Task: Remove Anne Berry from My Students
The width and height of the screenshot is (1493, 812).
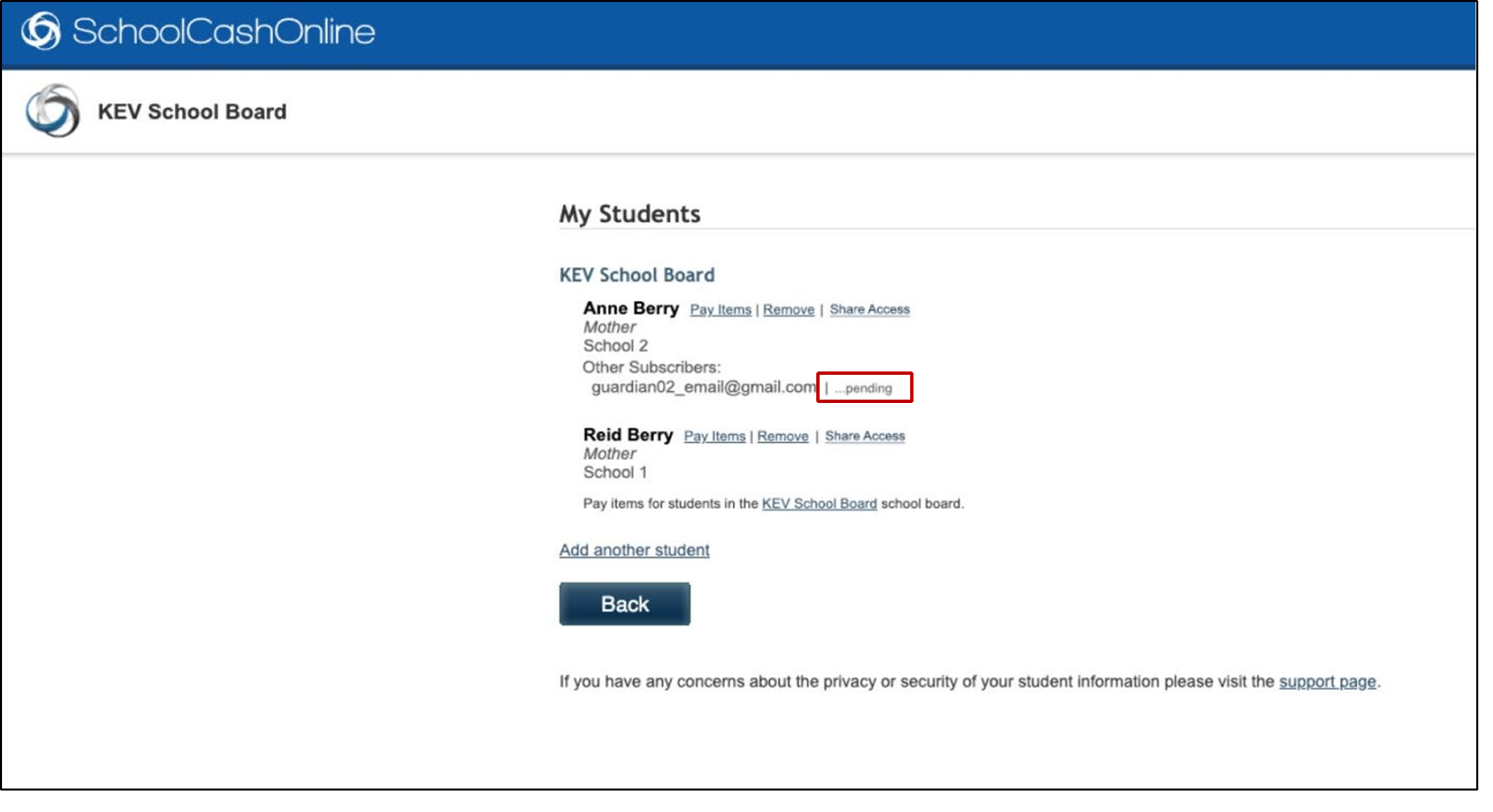Action: pyautogui.click(x=788, y=309)
